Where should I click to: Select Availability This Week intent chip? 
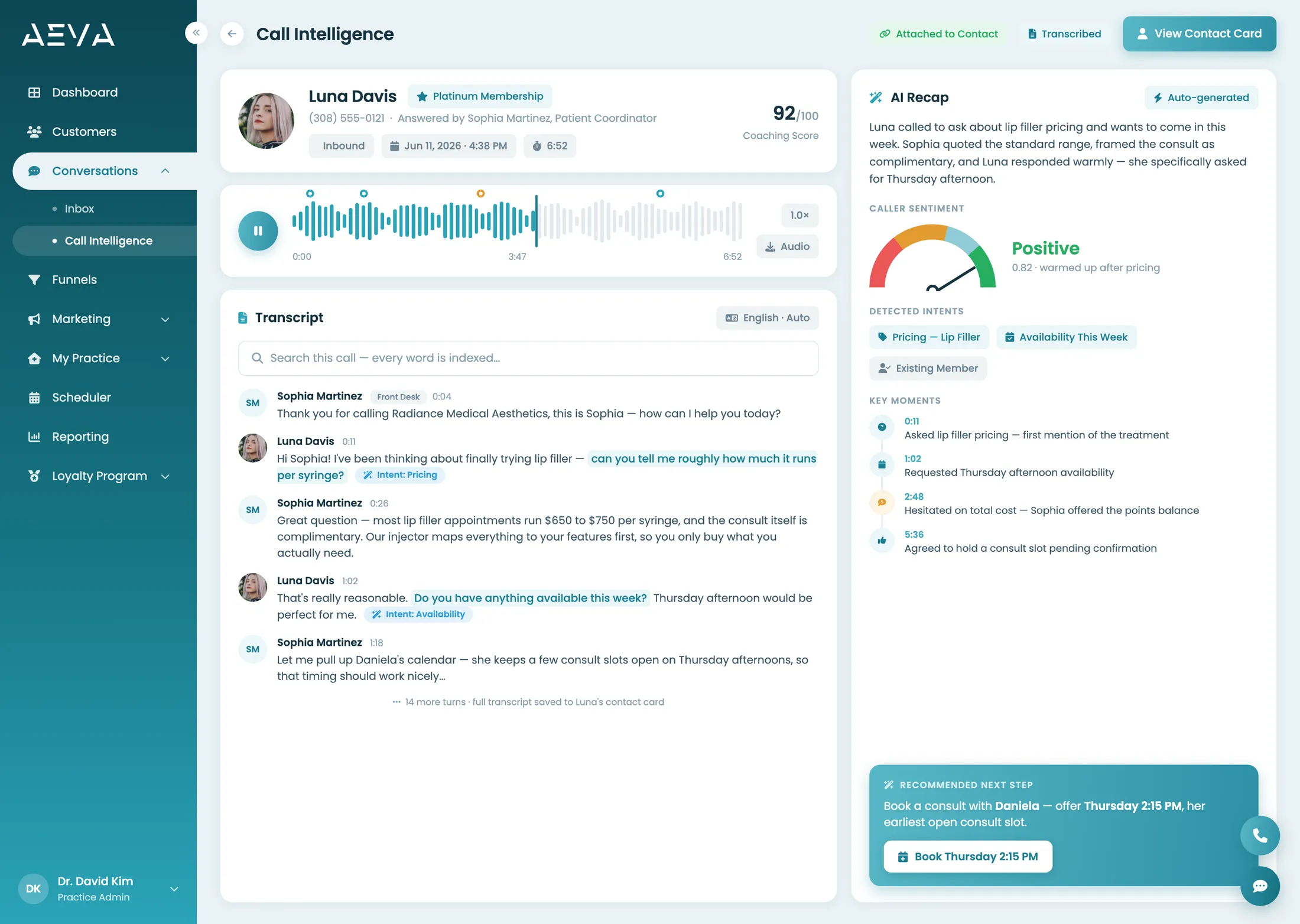coord(1067,337)
